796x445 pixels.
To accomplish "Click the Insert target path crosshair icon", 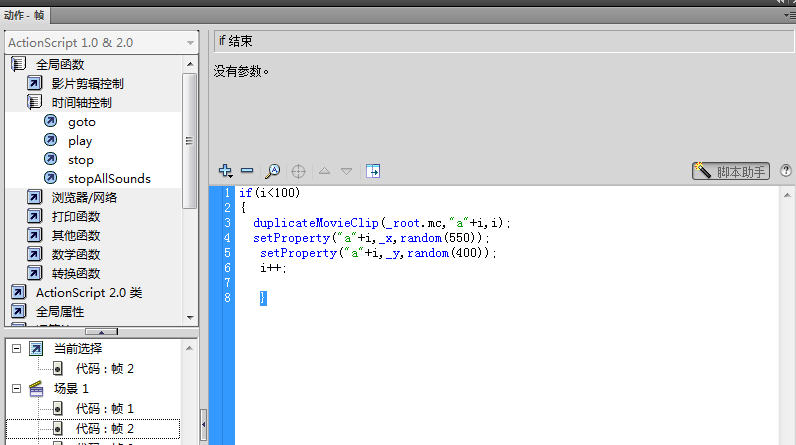I will pyautogui.click(x=298, y=172).
